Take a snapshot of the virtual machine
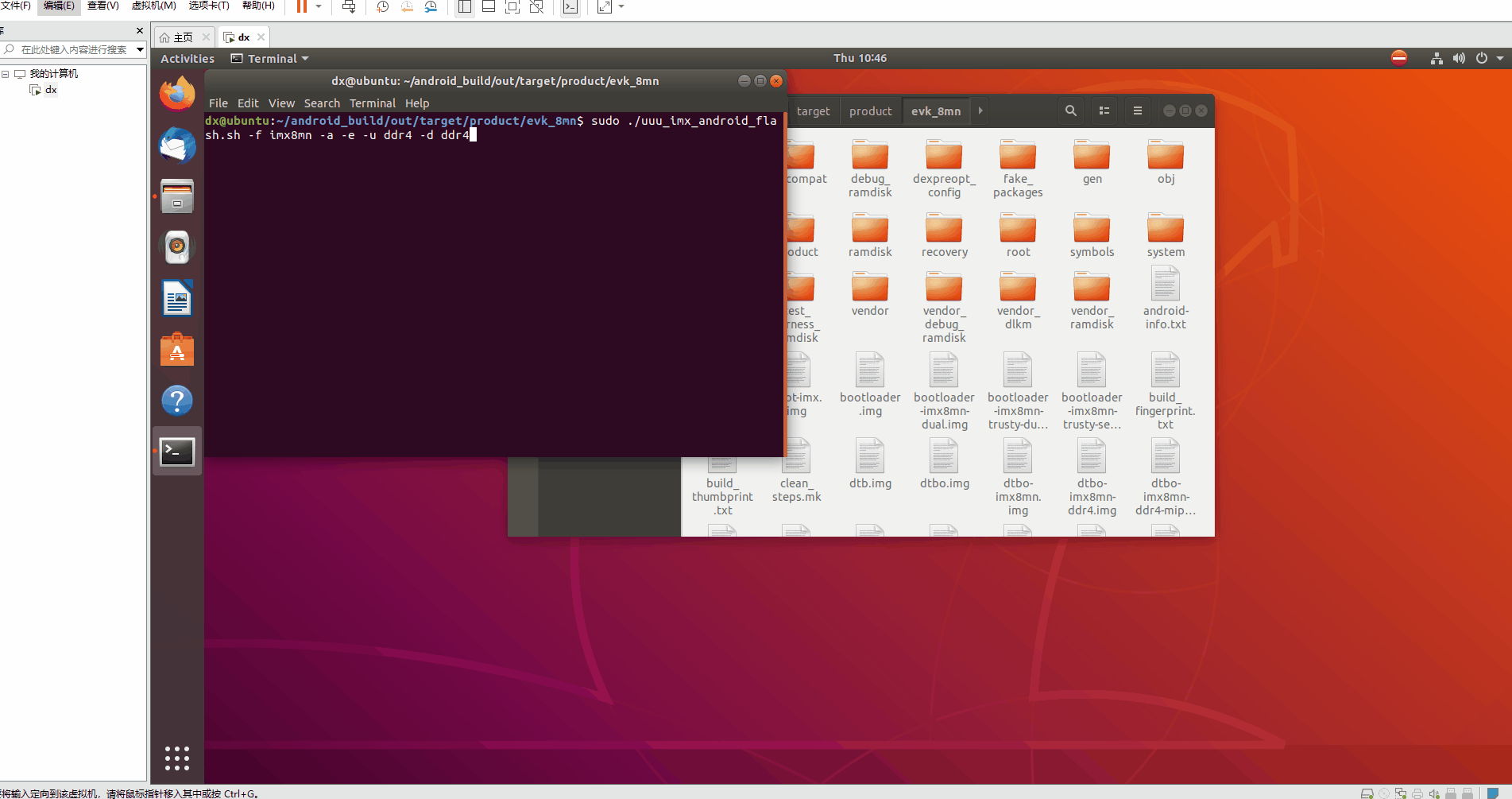The width and height of the screenshot is (1512, 799). 382,7
